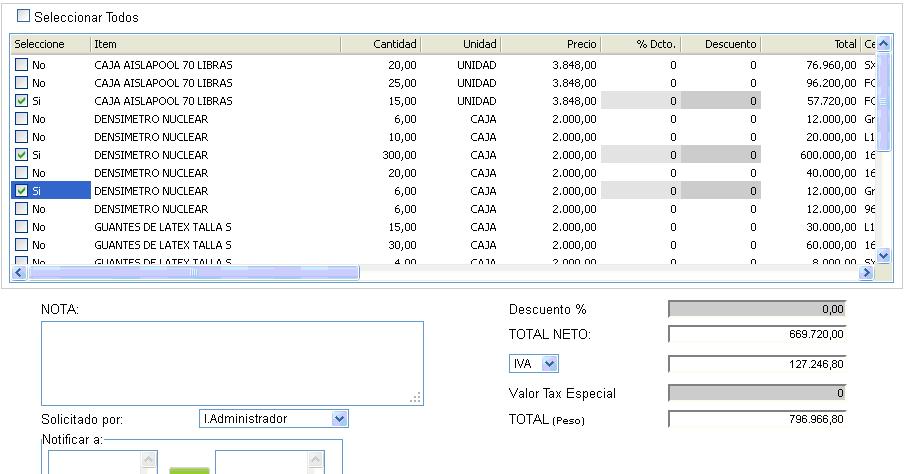This screenshot has width=908, height=474.
Task: Select the total cell 40.000,00
Action: point(831,173)
